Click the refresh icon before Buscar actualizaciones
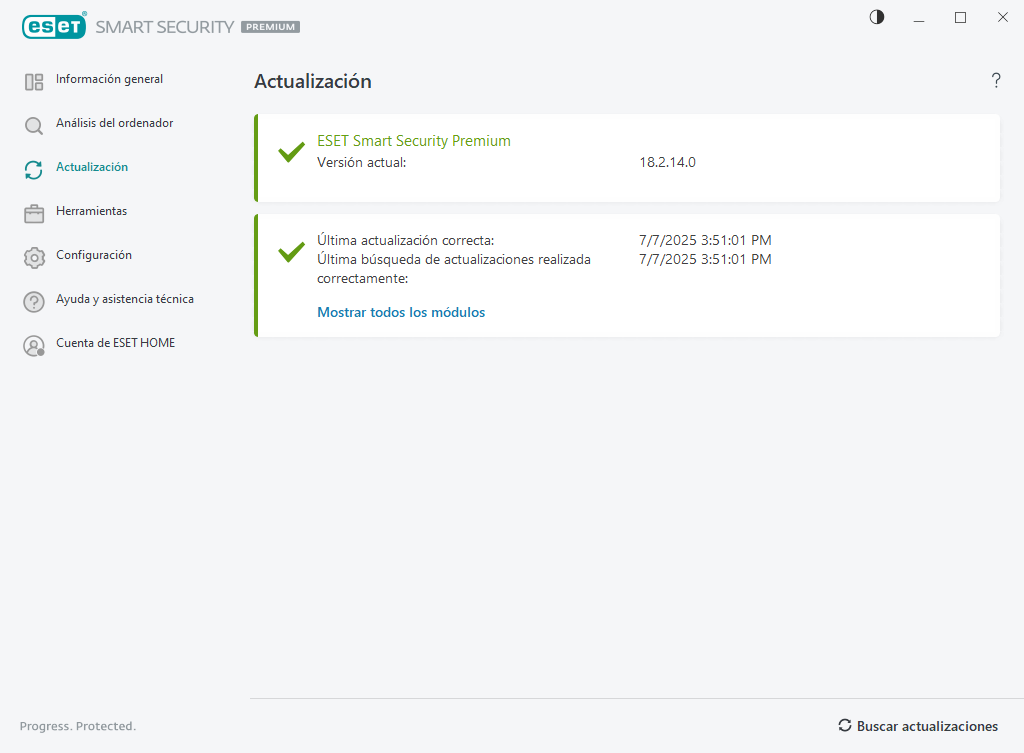Viewport: 1024px width, 753px height. point(845,726)
